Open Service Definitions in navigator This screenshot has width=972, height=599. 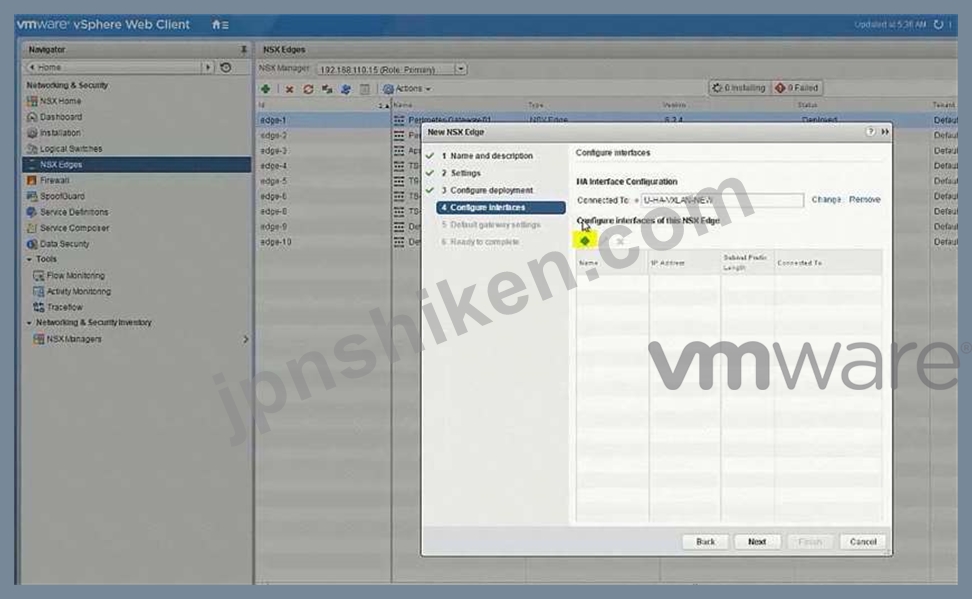click(x=68, y=212)
